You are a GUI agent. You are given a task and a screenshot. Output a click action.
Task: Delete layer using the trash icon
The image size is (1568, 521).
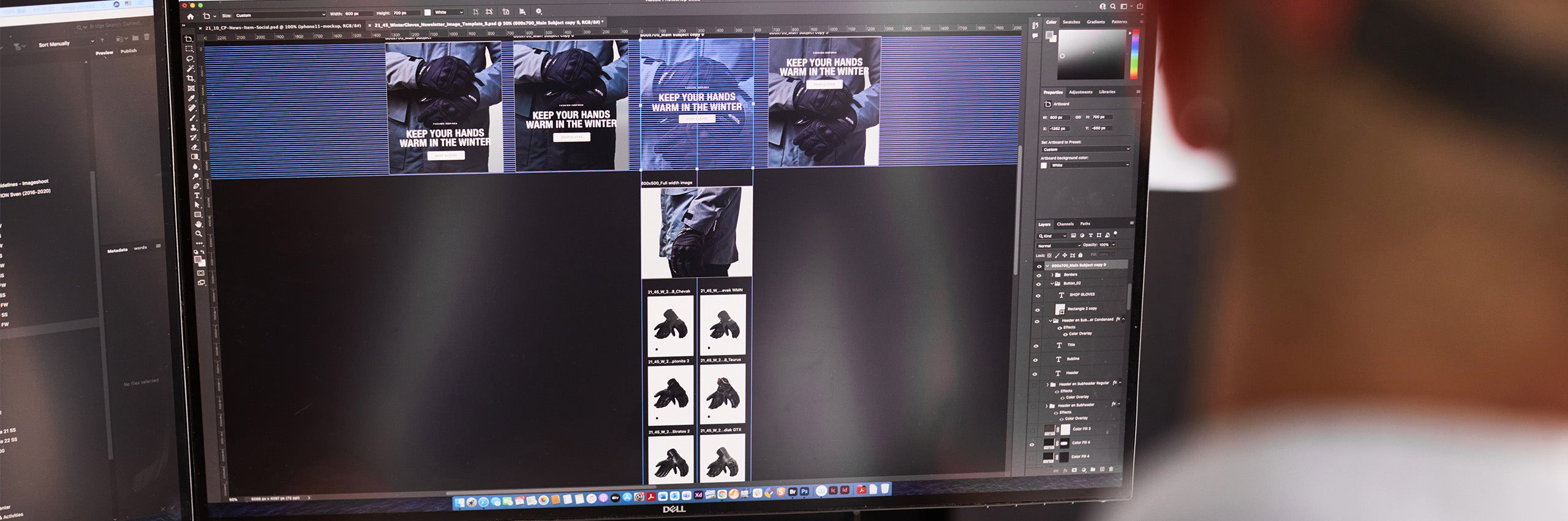click(1110, 470)
